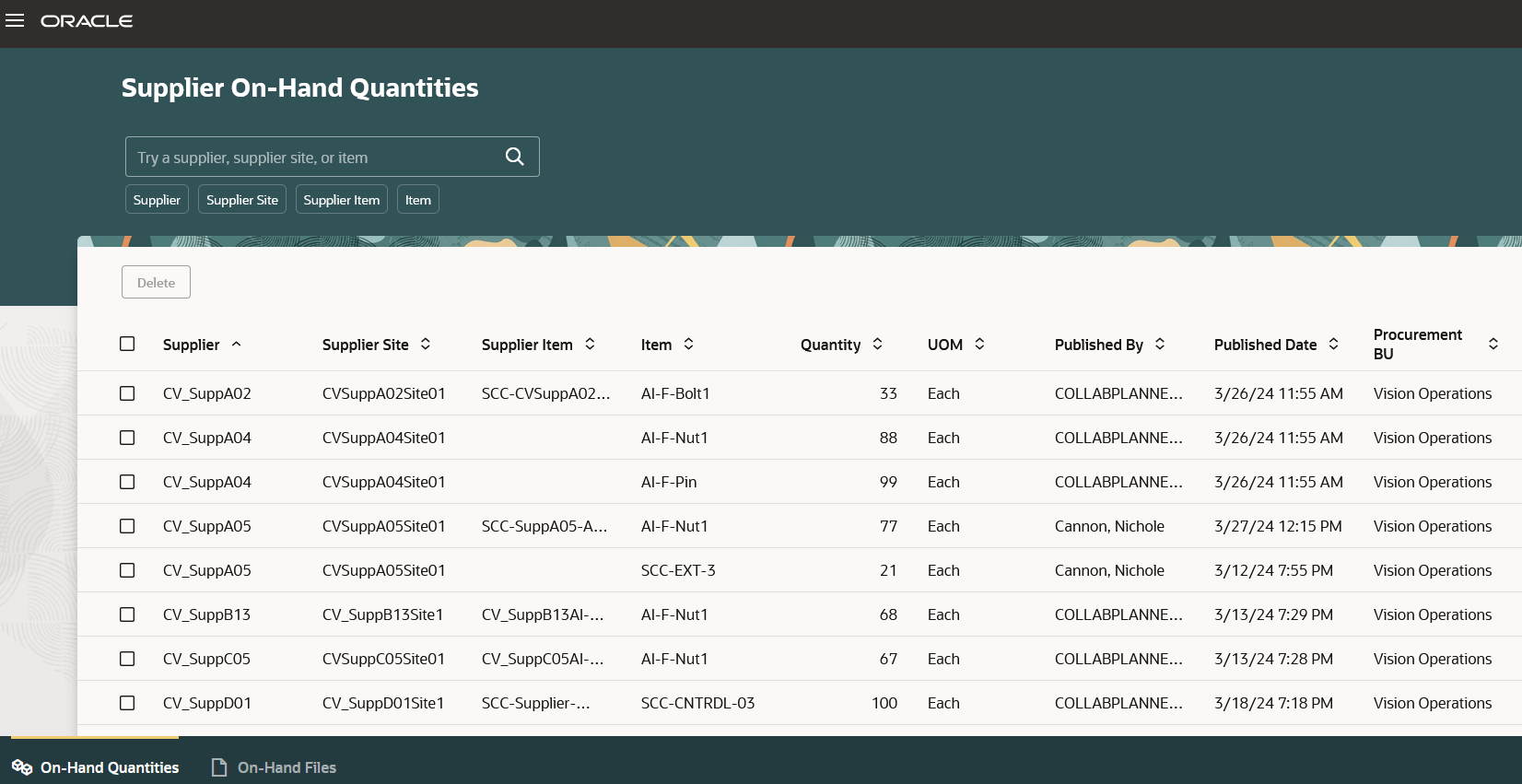Click the On-Hand Quantities tab icon
Image resolution: width=1522 pixels, height=784 pixels.
pyautogui.click(x=22, y=766)
